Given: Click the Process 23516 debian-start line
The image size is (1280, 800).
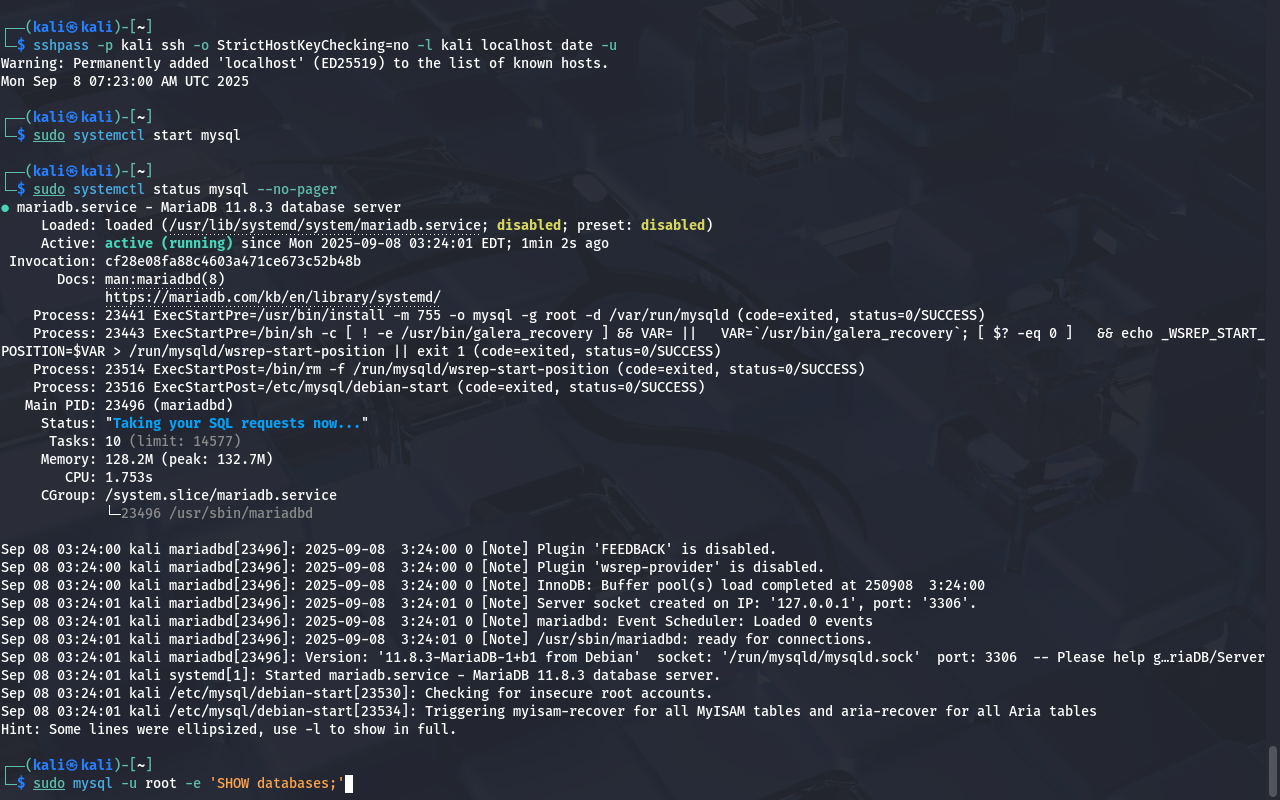Looking at the screenshot, I should [x=369, y=387].
